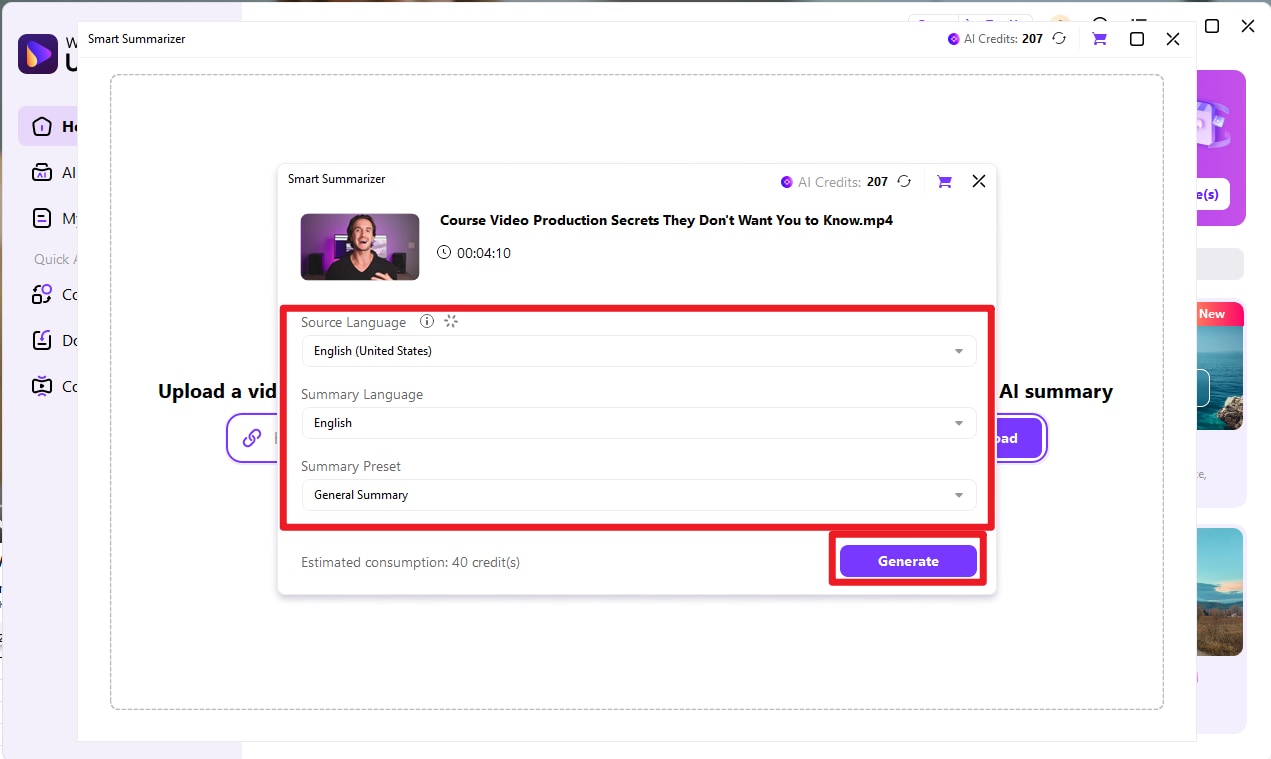Close the inner Smart Summarizer dialog

[x=979, y=181]
